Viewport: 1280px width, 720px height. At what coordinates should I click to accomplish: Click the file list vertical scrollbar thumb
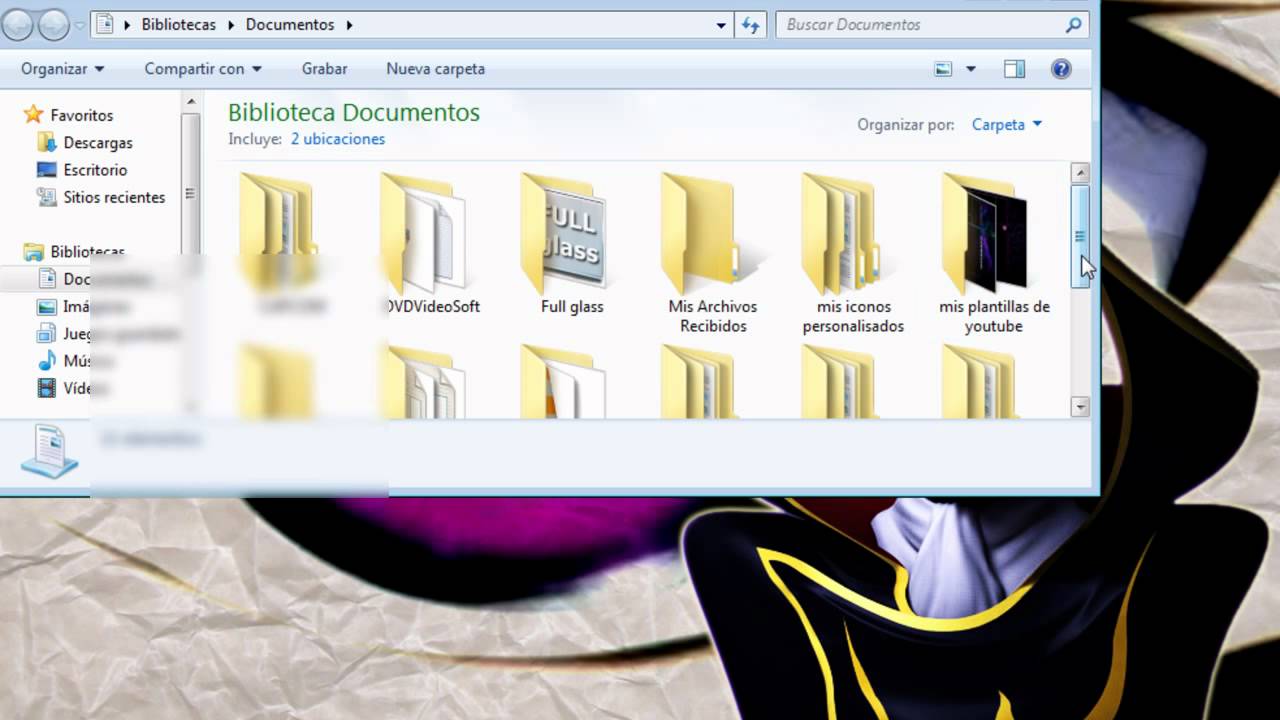[x=1079, y=237]
